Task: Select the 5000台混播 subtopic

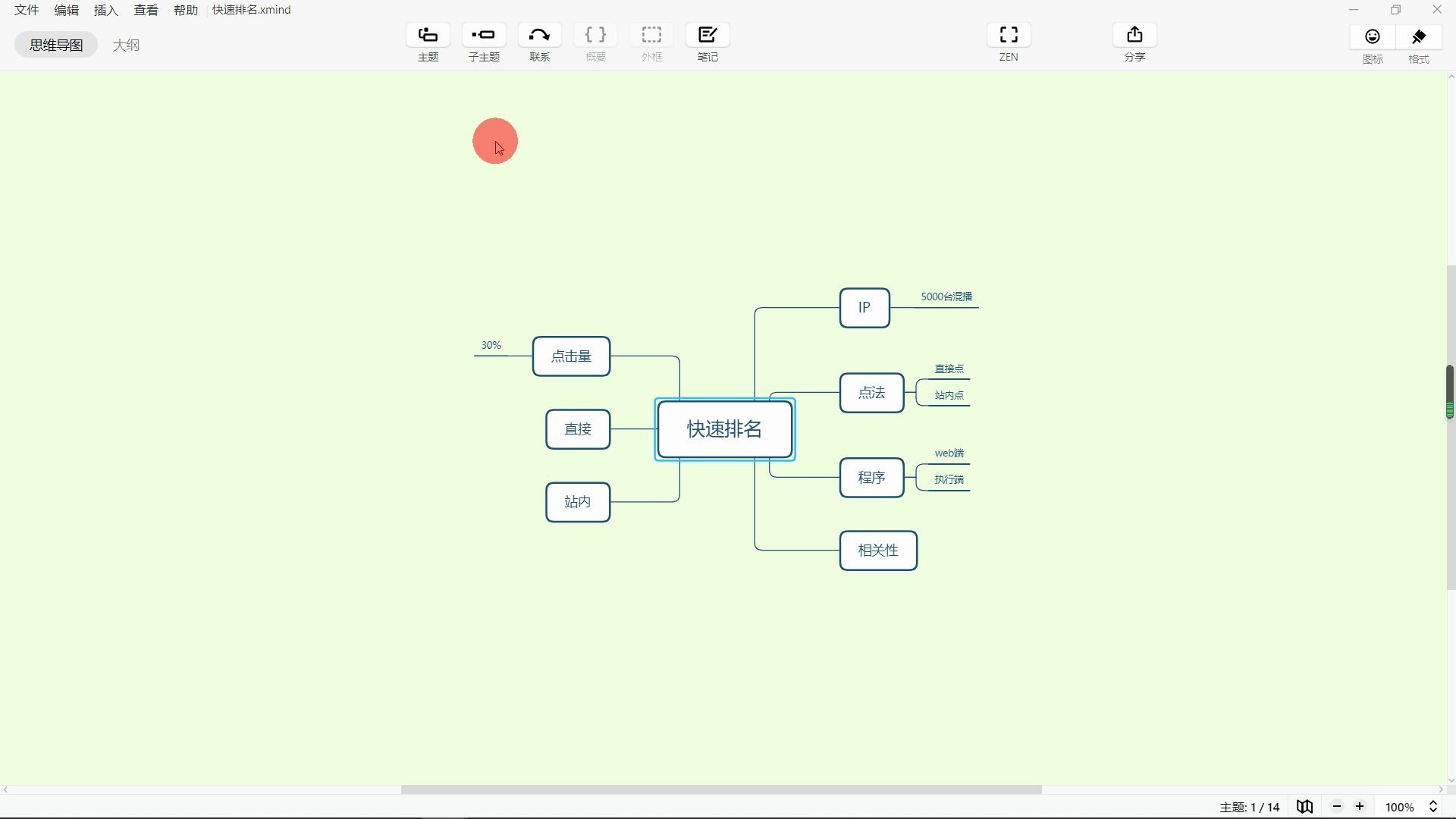Action: point(946,297)
